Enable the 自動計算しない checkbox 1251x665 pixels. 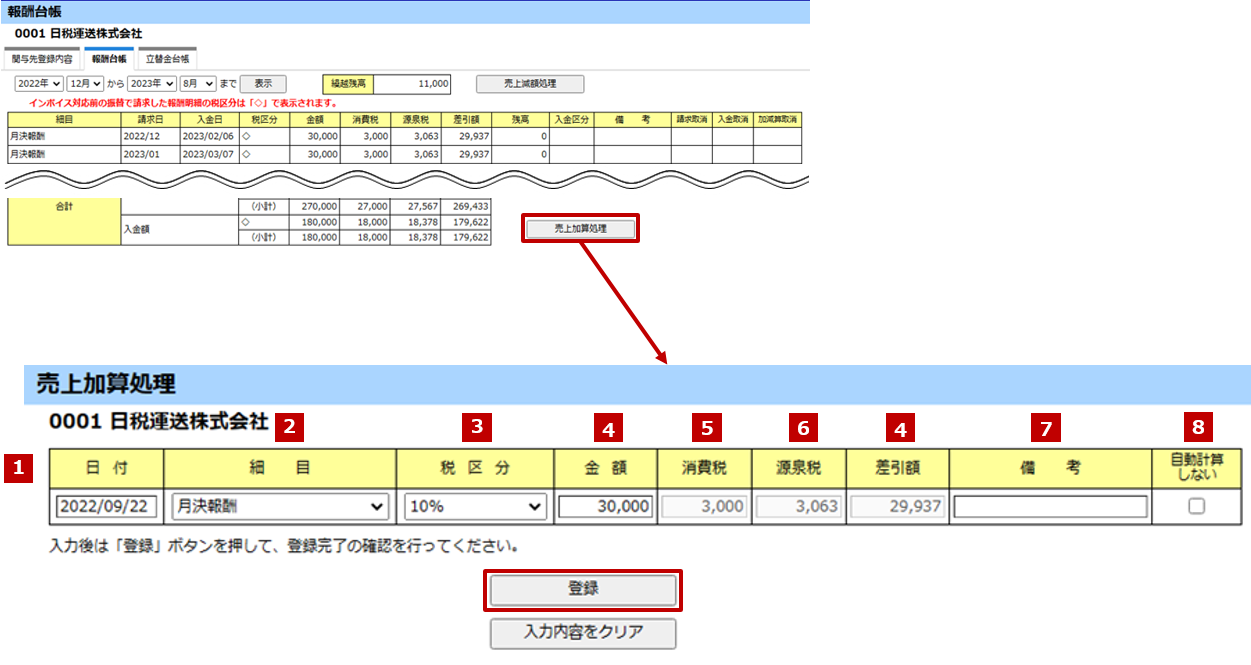click(1196, 507)
